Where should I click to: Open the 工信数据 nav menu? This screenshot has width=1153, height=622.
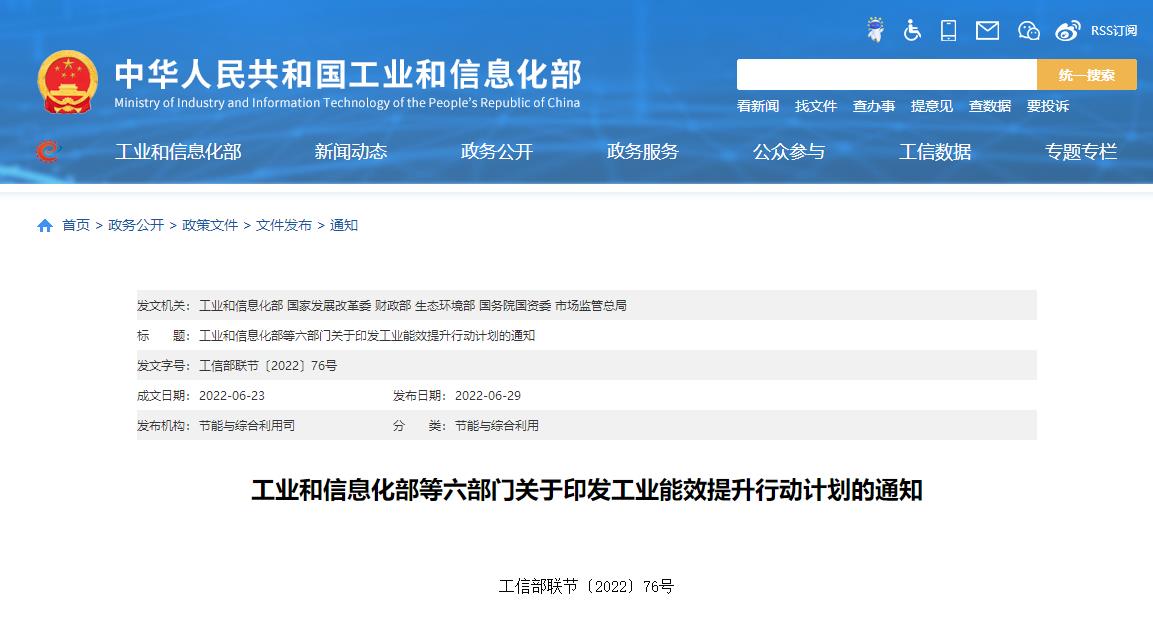click(935, 151)
